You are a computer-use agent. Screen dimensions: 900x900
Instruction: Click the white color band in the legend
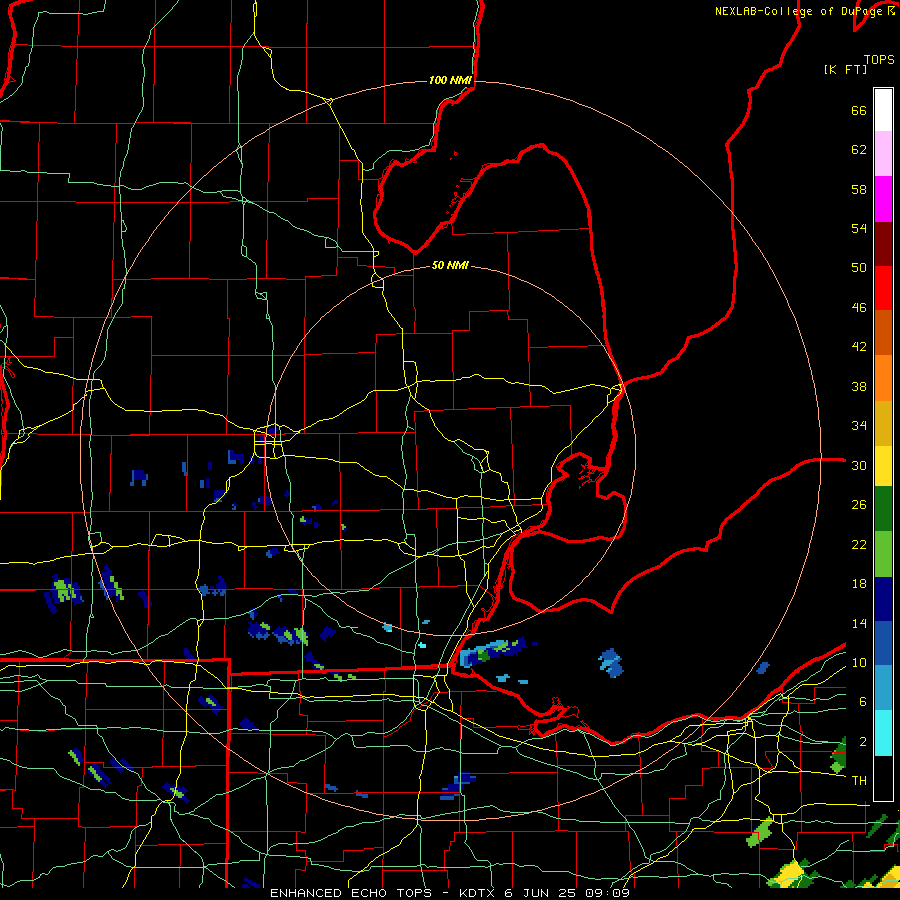883,110
